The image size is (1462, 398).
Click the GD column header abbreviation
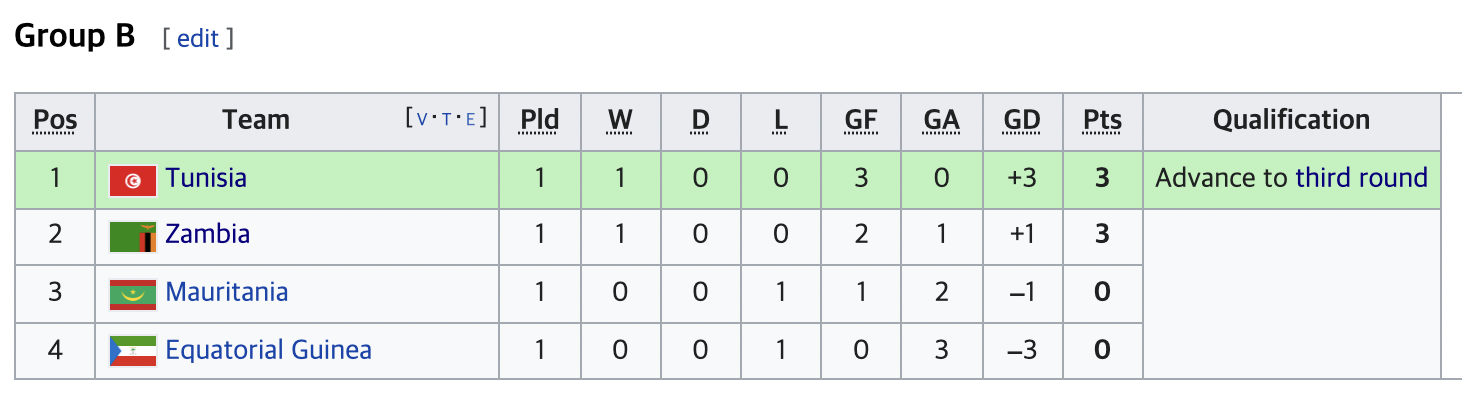click(x=1022, y=121)
